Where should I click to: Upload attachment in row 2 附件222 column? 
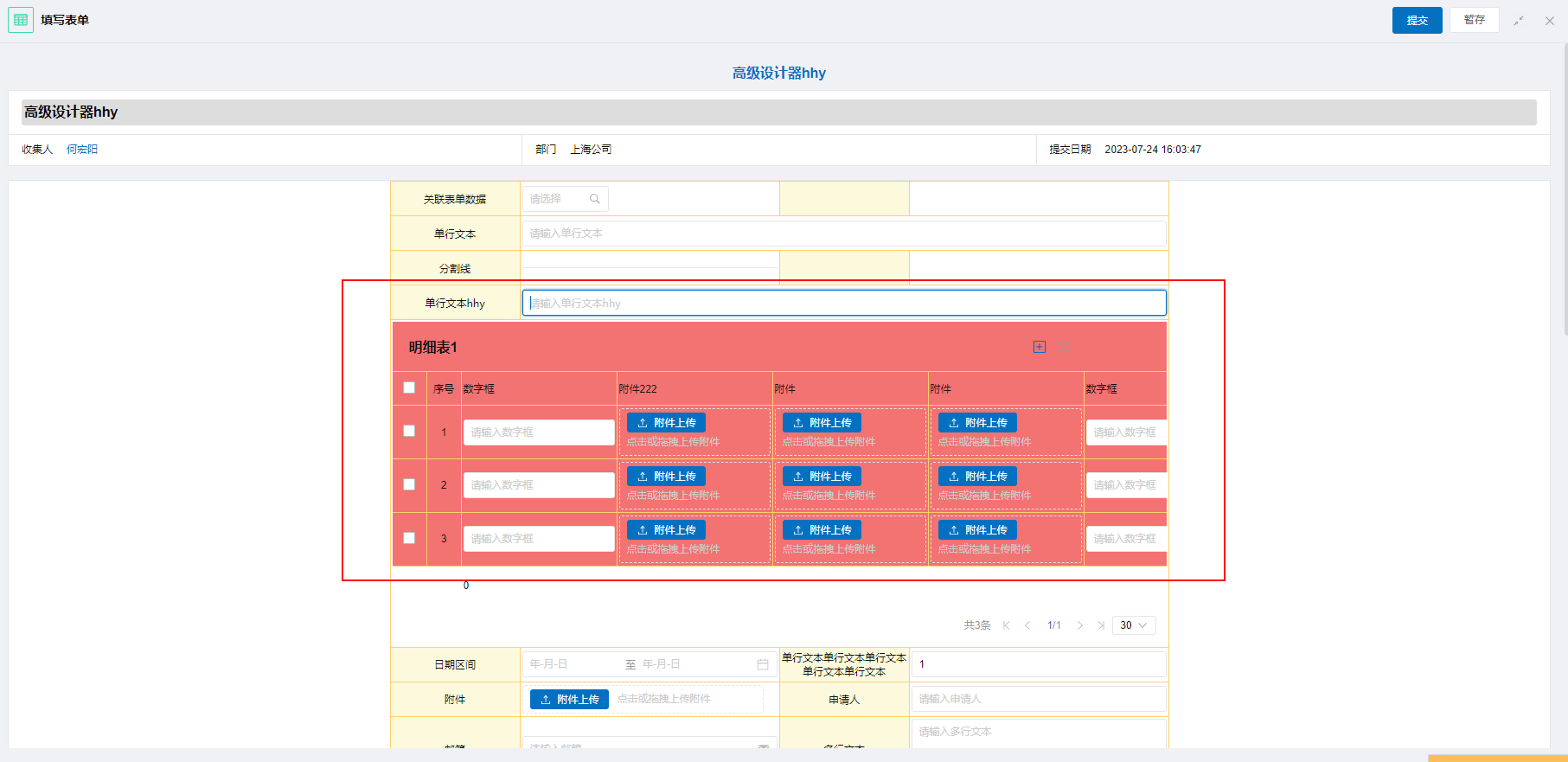666,477
